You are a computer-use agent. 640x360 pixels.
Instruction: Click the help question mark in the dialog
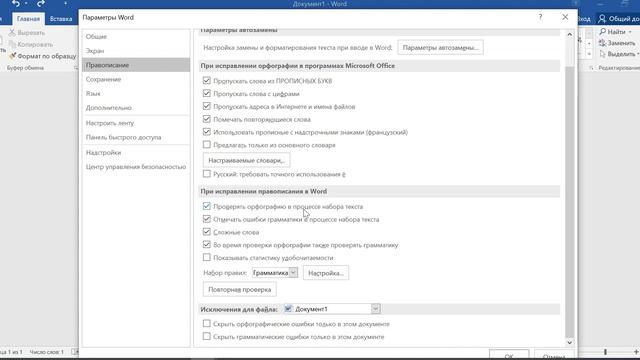pos(540,17)
